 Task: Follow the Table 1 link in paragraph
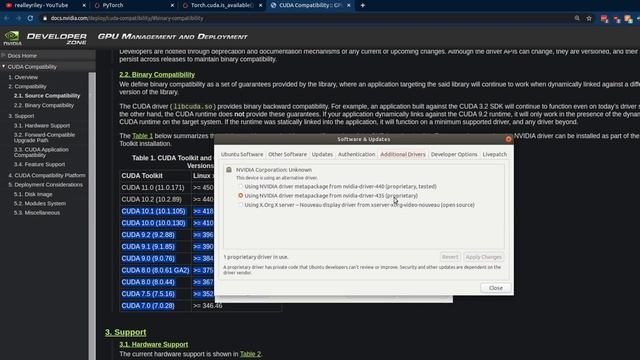pos(142,136)
